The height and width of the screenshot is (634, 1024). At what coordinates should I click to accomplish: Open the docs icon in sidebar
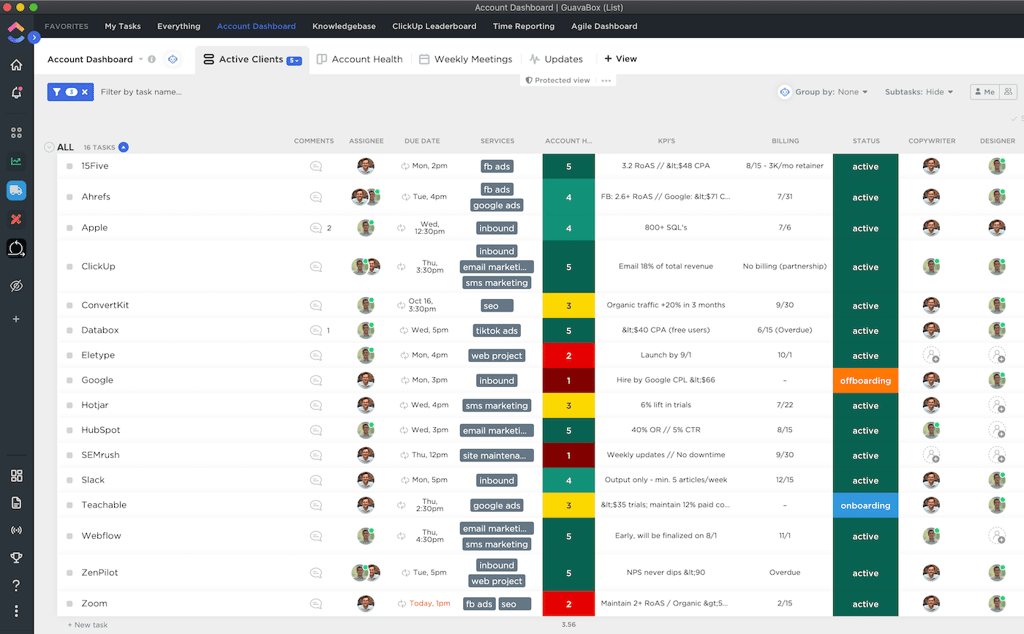[x=16, y=503]
